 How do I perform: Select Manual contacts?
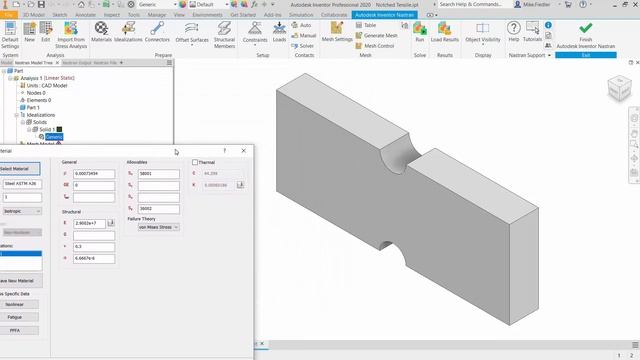pyautogui.click(x=304, y=36)
